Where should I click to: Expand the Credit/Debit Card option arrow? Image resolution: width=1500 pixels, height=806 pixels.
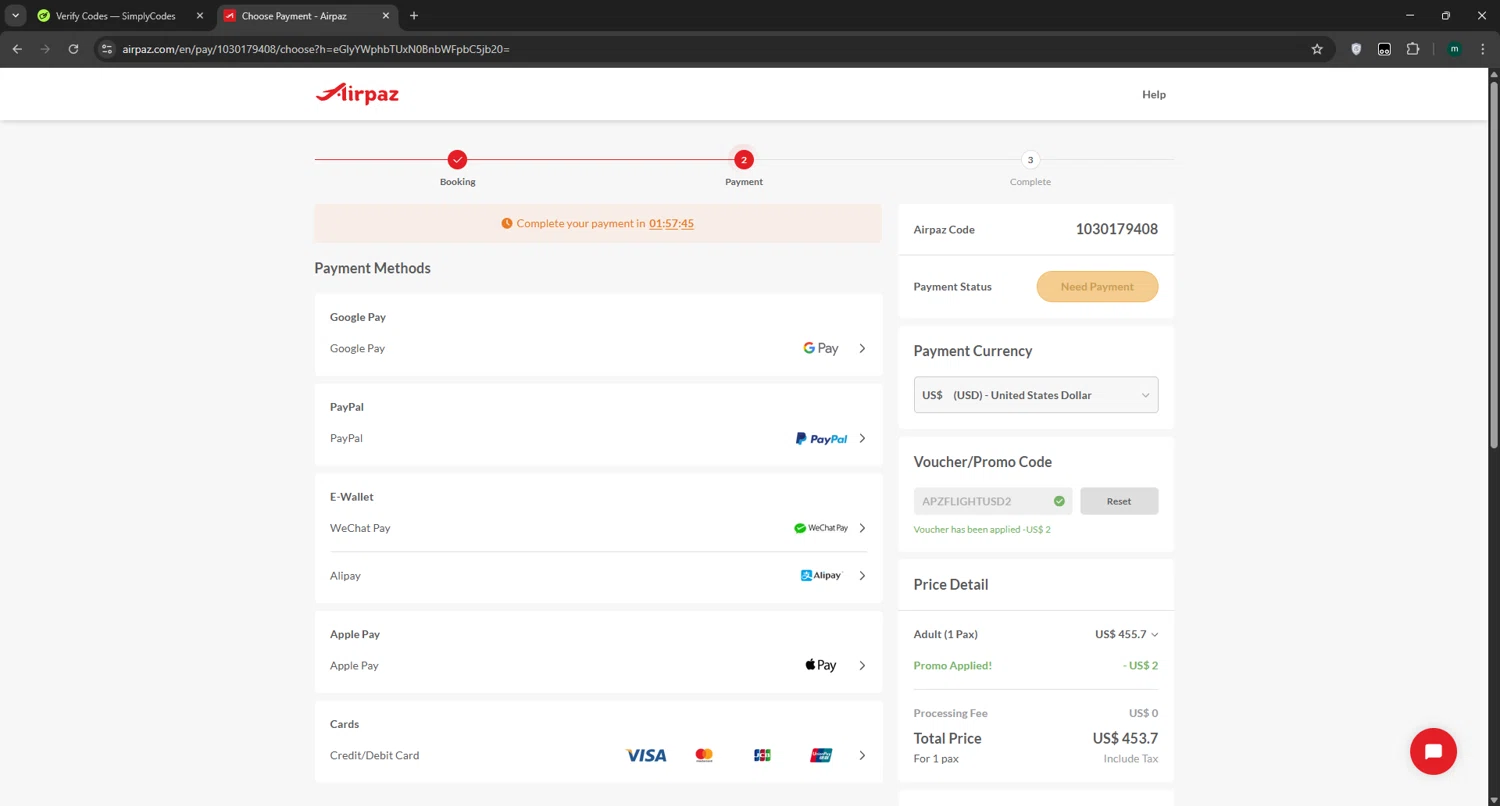[x=862, y=755]
